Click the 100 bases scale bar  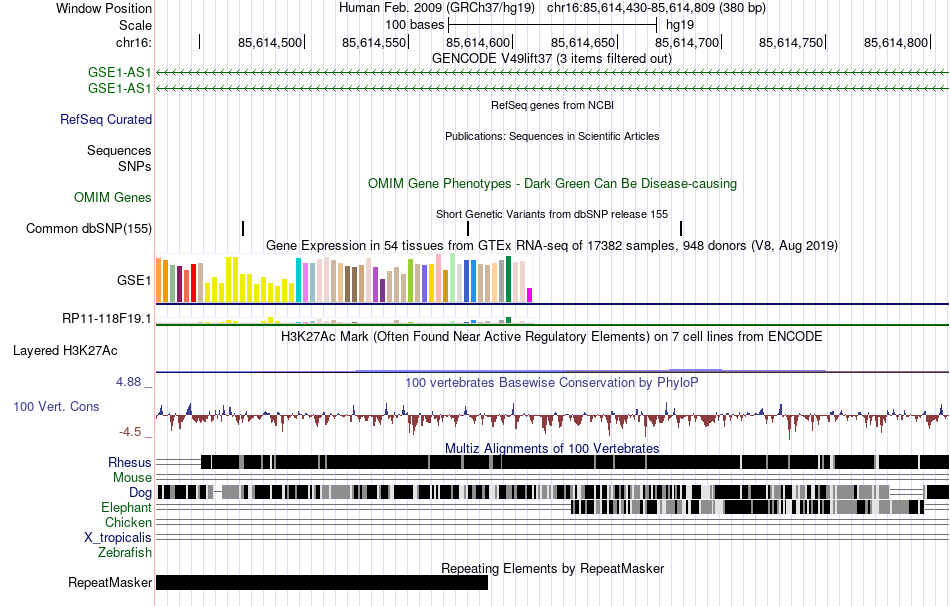[x=553, y=25]
